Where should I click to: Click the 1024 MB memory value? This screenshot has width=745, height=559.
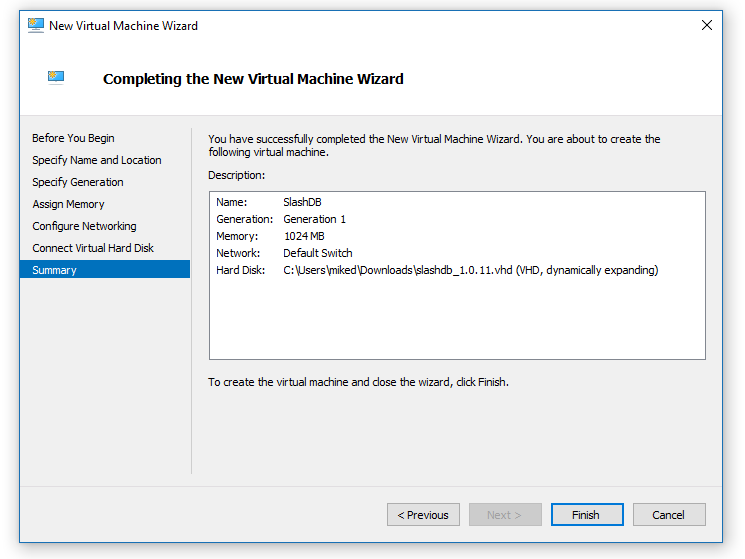(x=306, y=236)
